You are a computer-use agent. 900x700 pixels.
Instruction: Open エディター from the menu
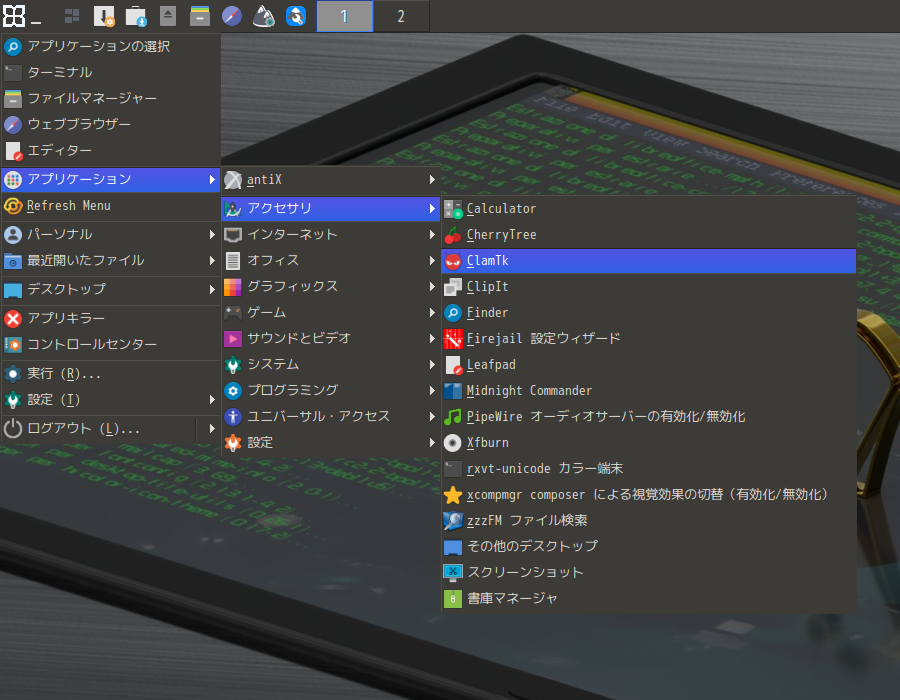coord(111,150)
